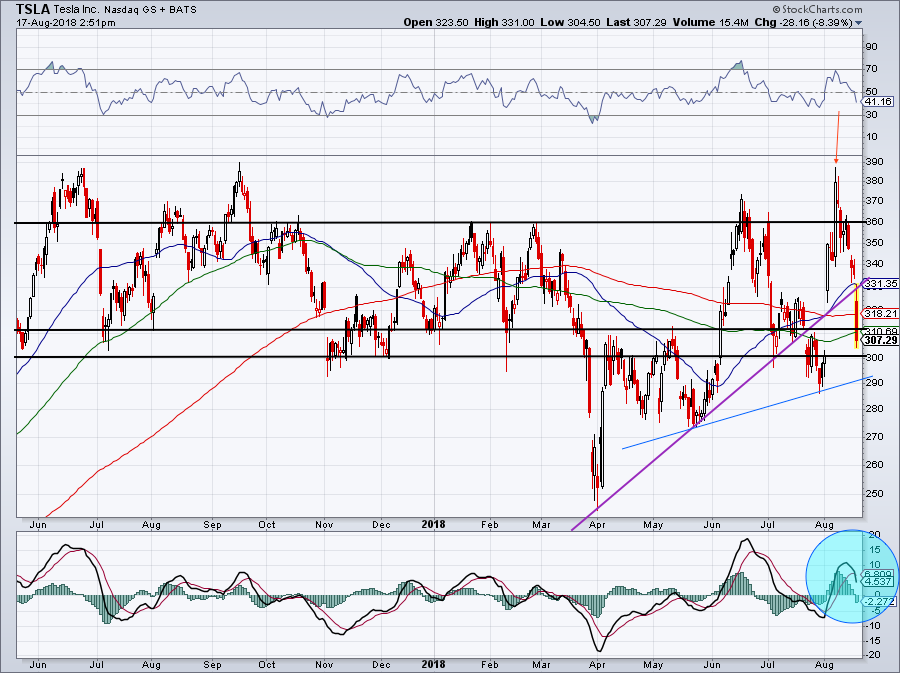Select the 390 label on price axis
The height and width of the screenshot is (673, 900).
pos(874,162)
